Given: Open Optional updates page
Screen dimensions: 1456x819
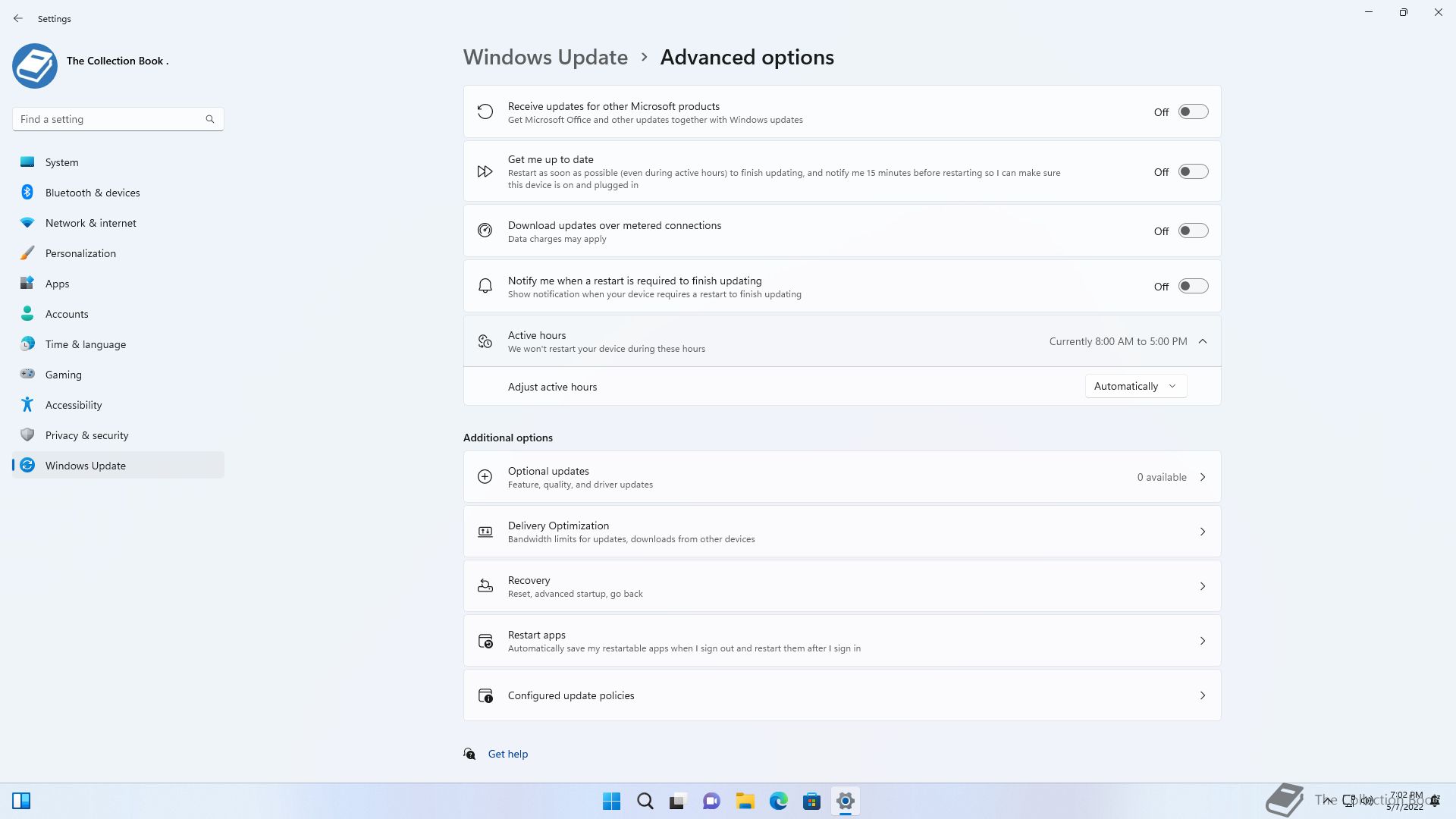Looking at the screenshot, I should pyautogui.click(x=842, y=477).
